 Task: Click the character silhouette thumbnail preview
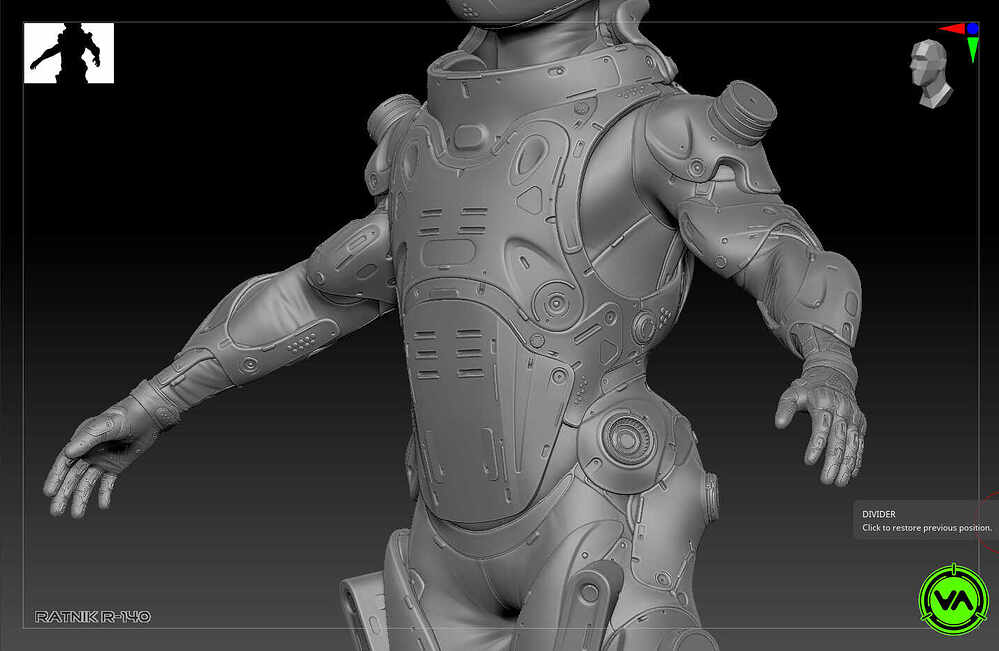(x=69, y=53)
